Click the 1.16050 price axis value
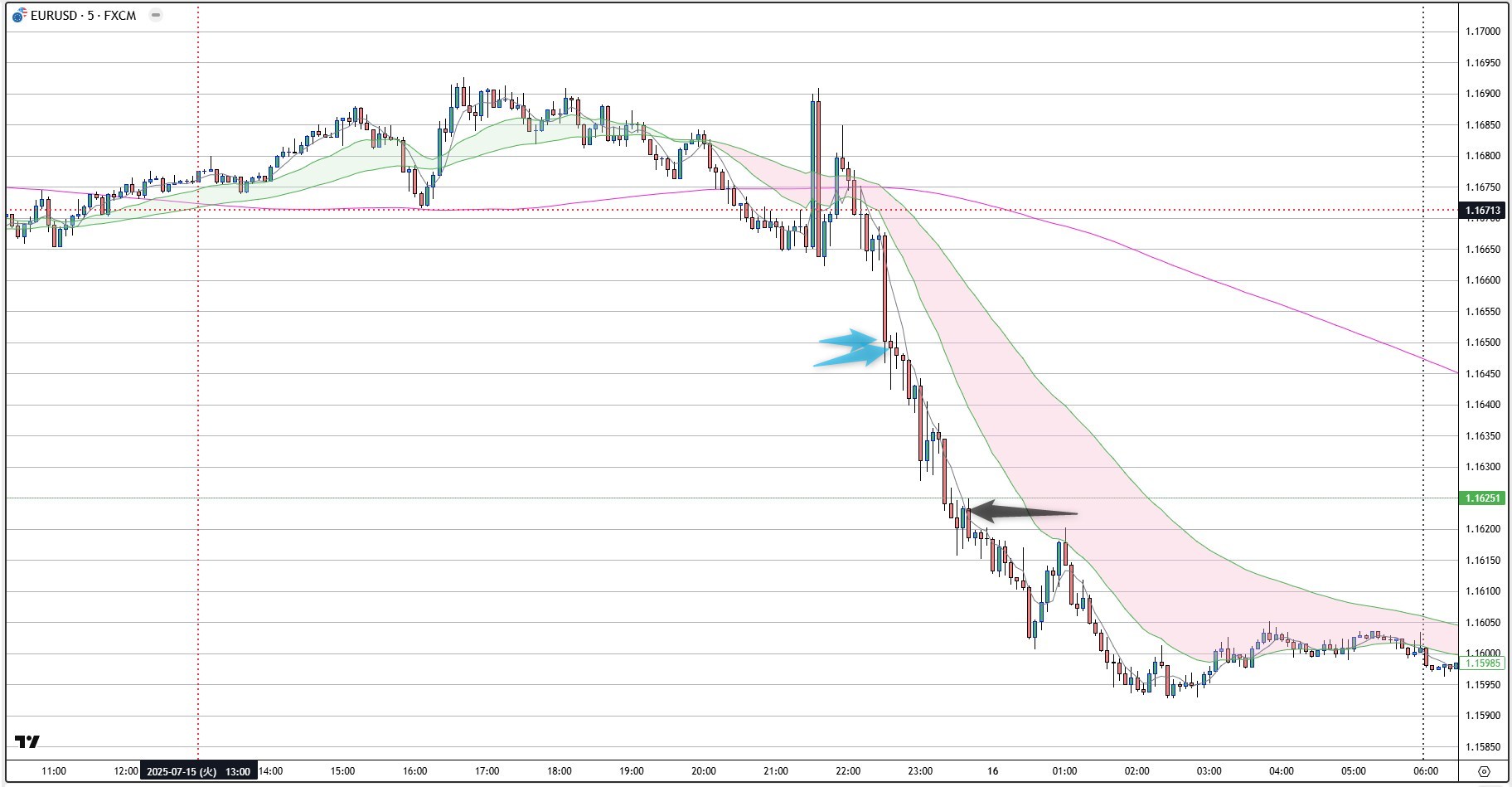This screenshot has width=1512, height=787. (1483, 623)
